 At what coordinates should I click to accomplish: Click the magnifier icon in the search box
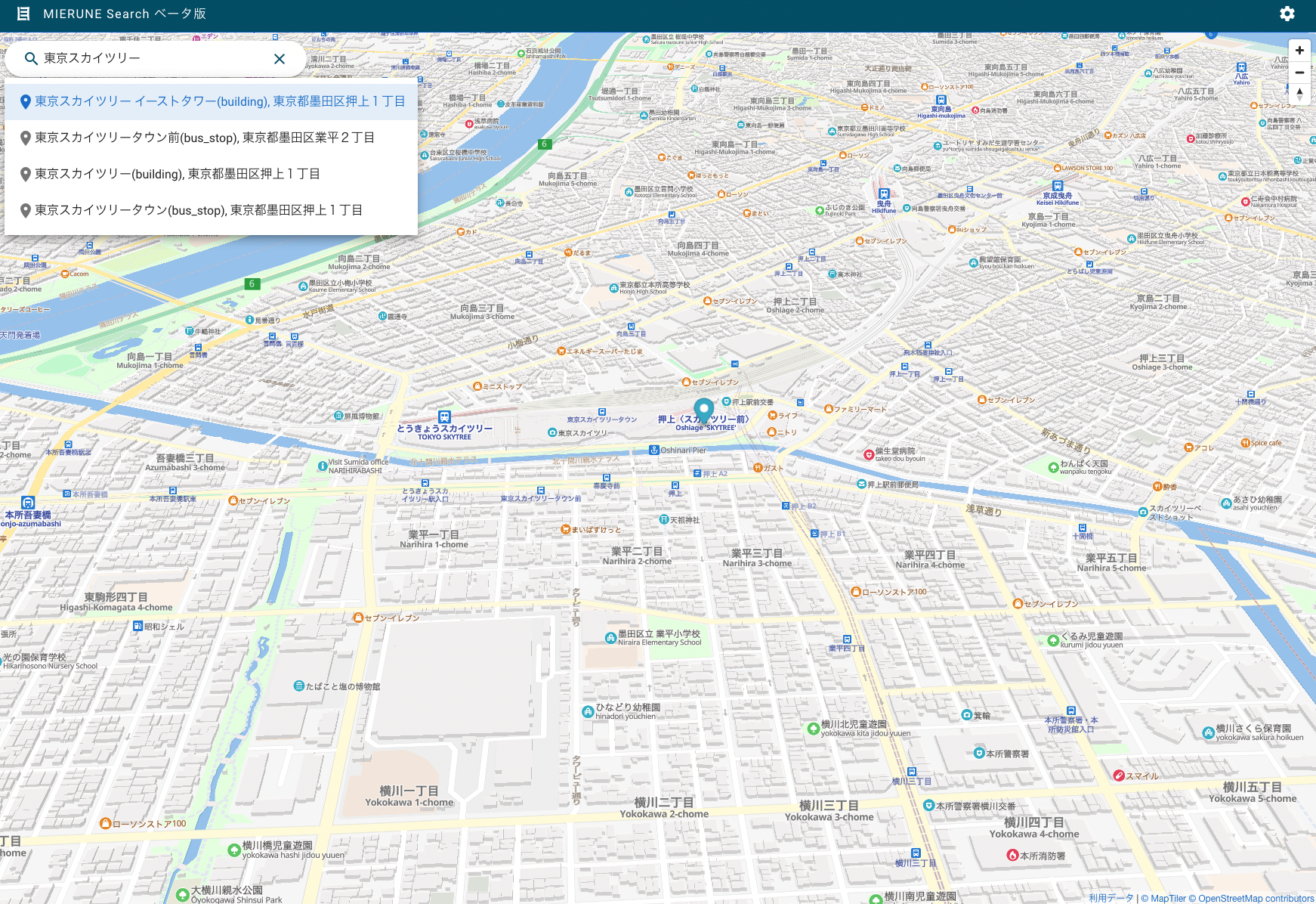coord(31,58)
